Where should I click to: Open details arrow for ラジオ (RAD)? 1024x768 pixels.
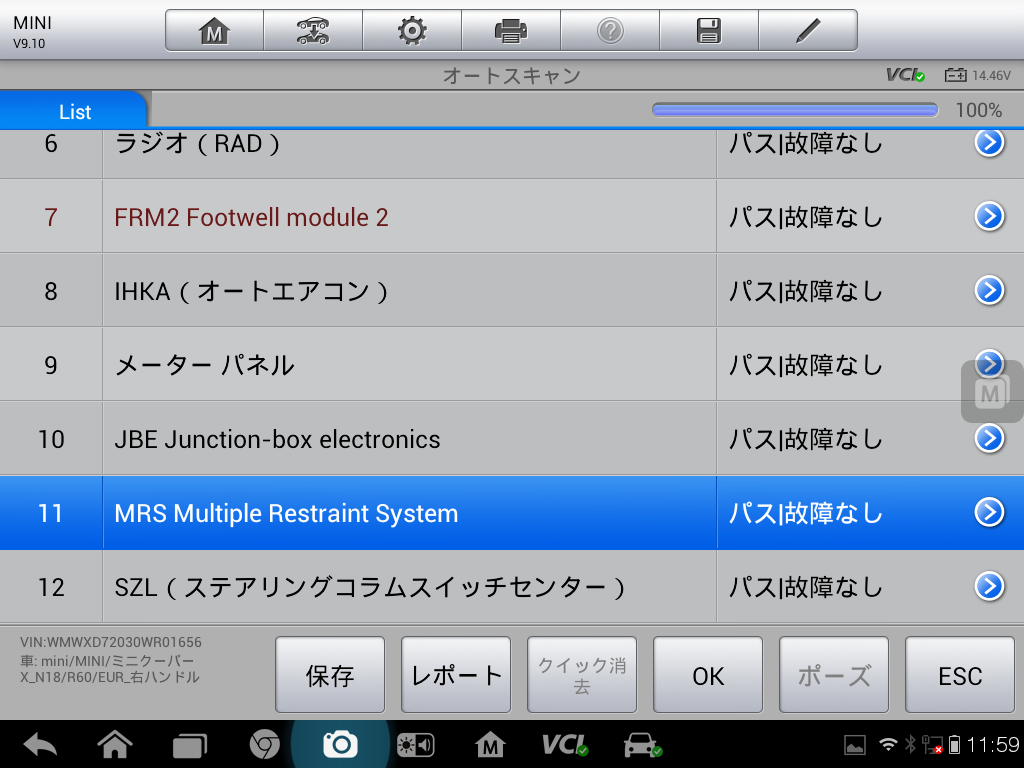tap(989, 142)
